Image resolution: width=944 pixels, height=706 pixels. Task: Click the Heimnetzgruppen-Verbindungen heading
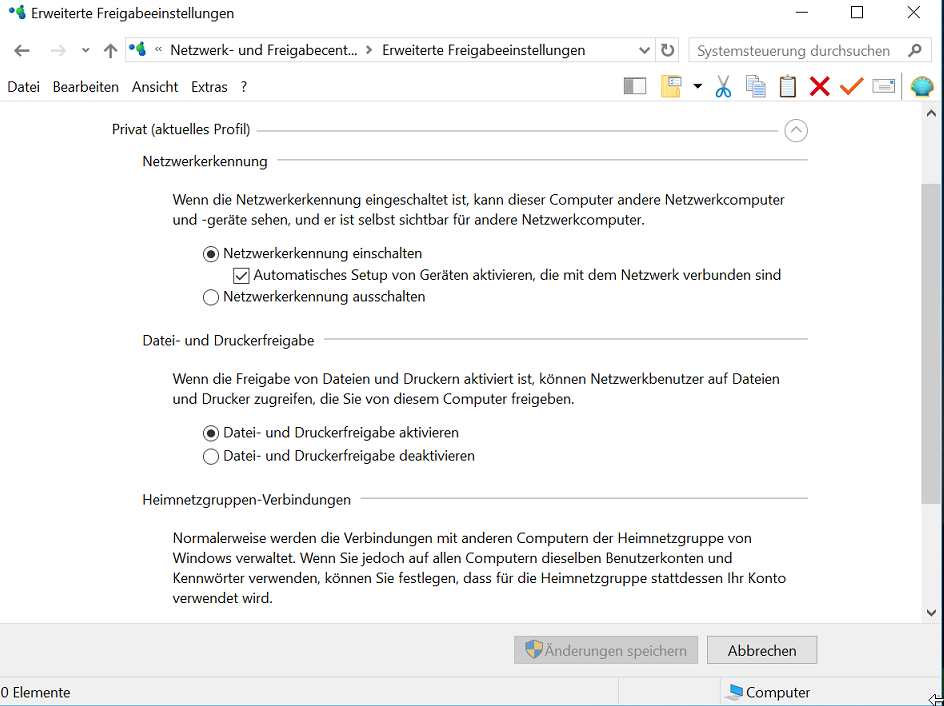point(246,500)
